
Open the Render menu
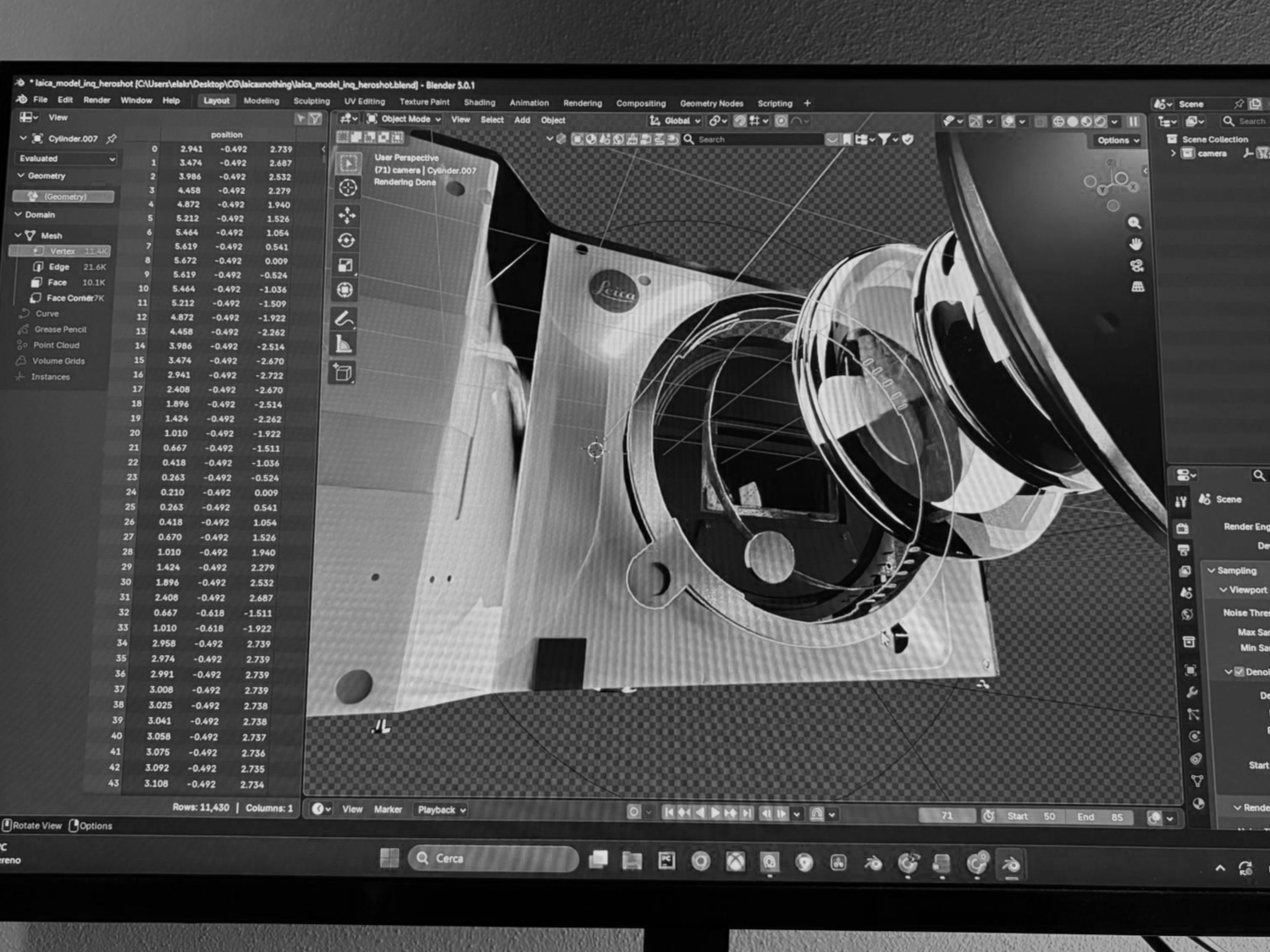(97, 100)
